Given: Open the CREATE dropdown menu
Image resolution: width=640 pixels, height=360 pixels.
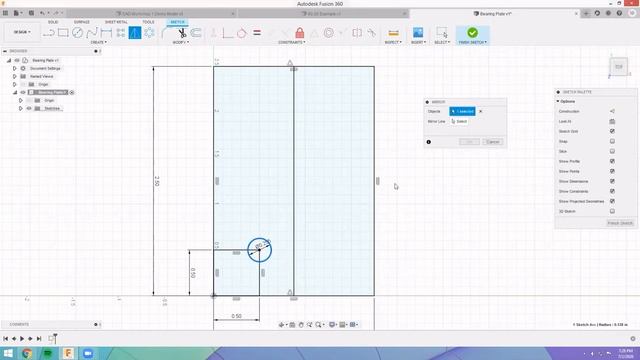Looking at the screenshot, I should coord(98,42).
